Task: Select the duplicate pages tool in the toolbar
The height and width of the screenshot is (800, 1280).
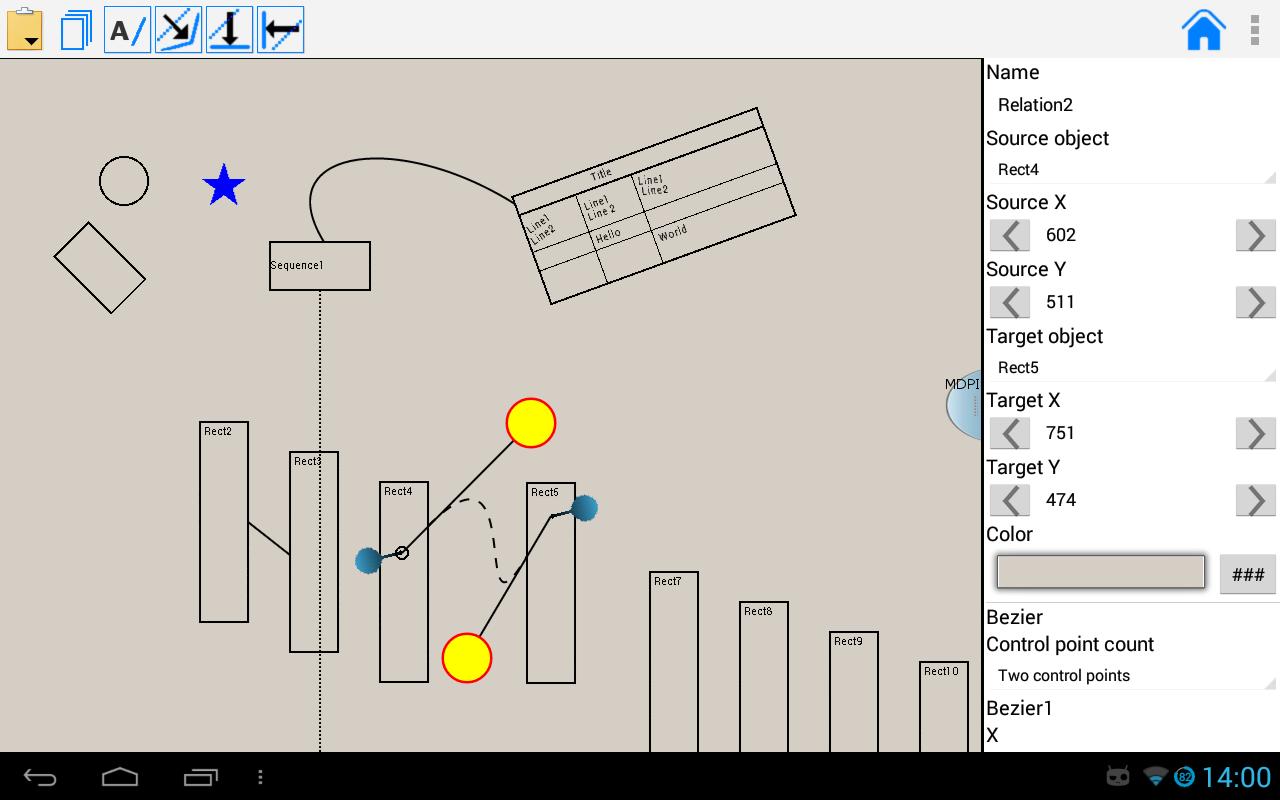Action: (x=75, y=28)
